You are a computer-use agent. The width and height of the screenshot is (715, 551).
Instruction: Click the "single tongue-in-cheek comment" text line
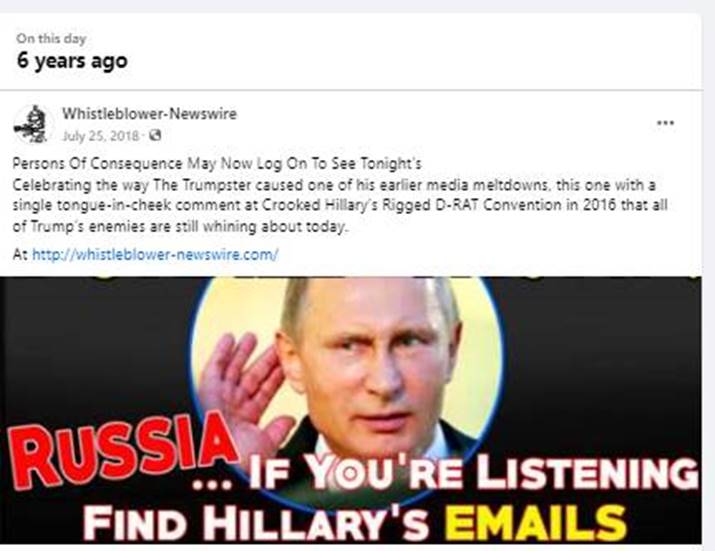tap(340, 205)
